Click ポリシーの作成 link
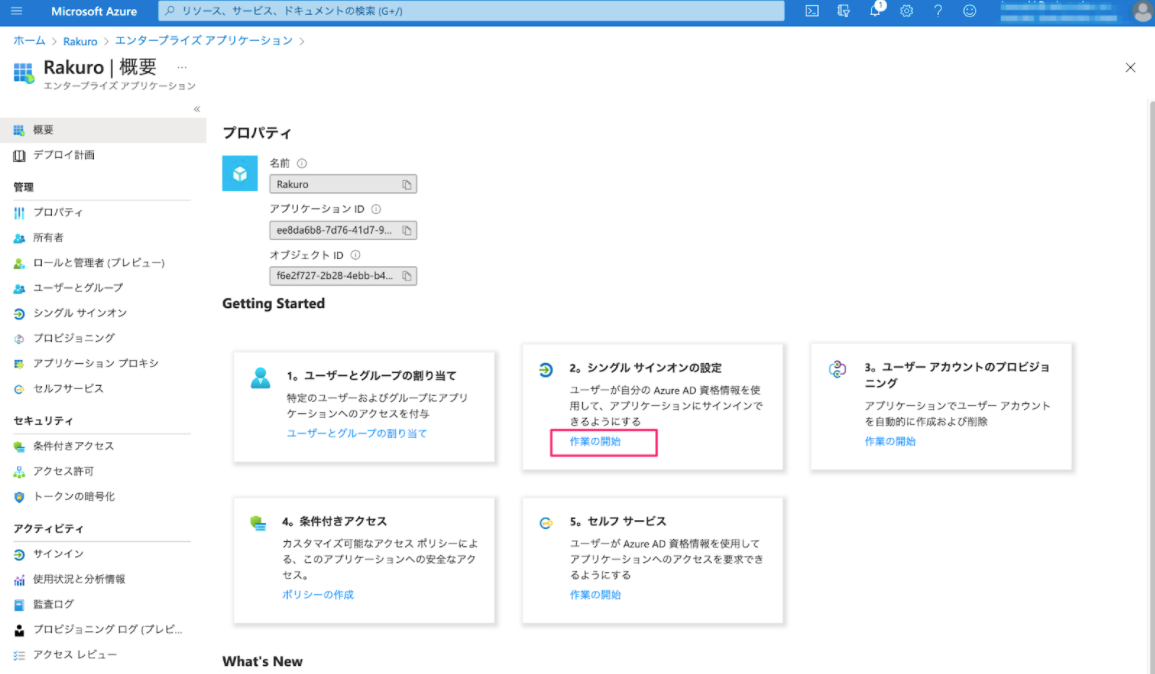 pos(318,594)
